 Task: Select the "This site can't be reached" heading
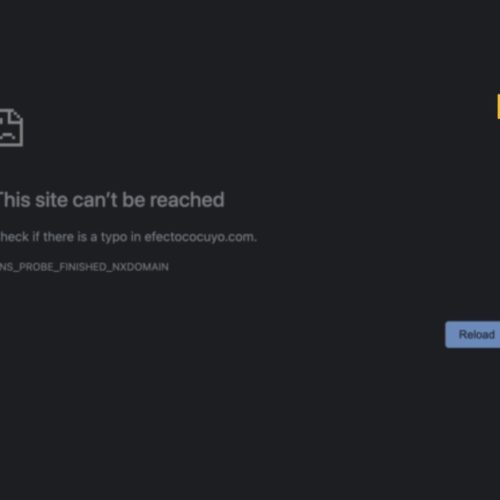coord(112,200)
